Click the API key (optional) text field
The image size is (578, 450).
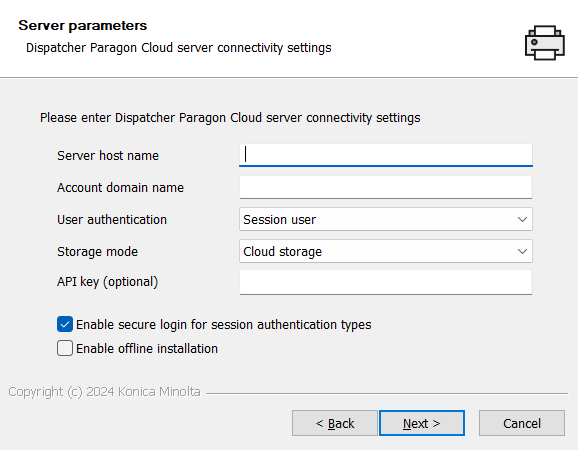click(386, 282)
